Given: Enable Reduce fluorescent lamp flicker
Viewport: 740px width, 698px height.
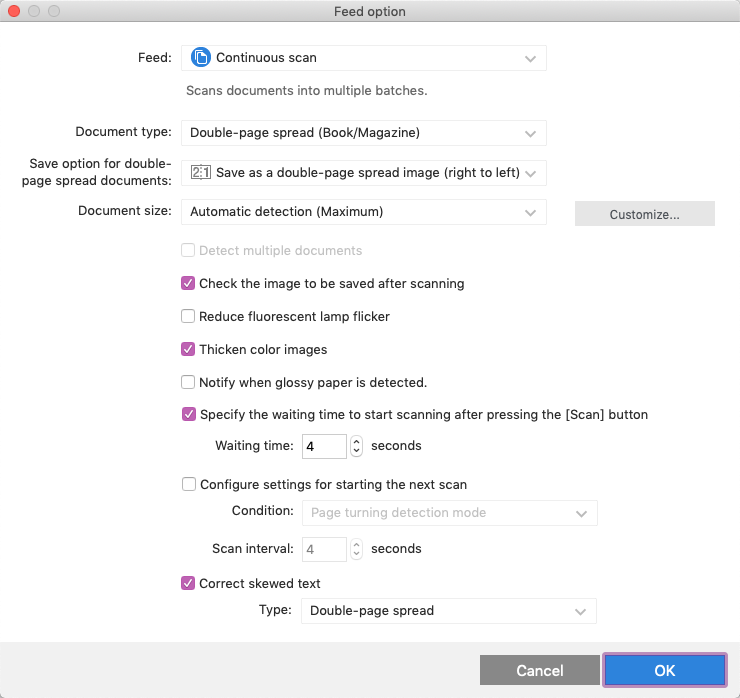Looking at the screenshot, I should pos(188,316).
